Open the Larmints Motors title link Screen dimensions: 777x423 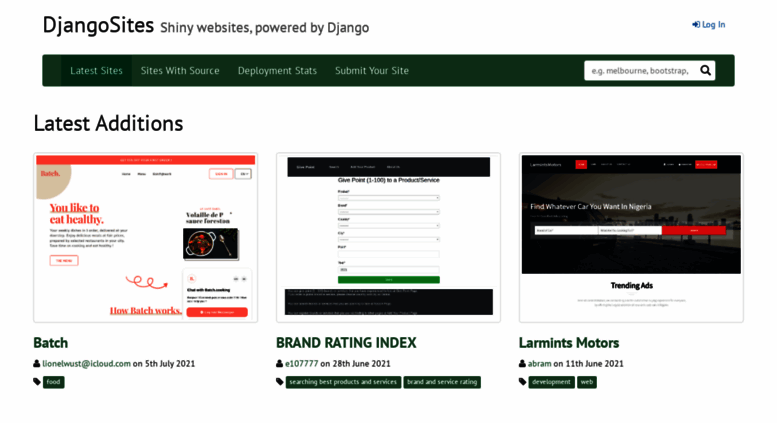569,343
